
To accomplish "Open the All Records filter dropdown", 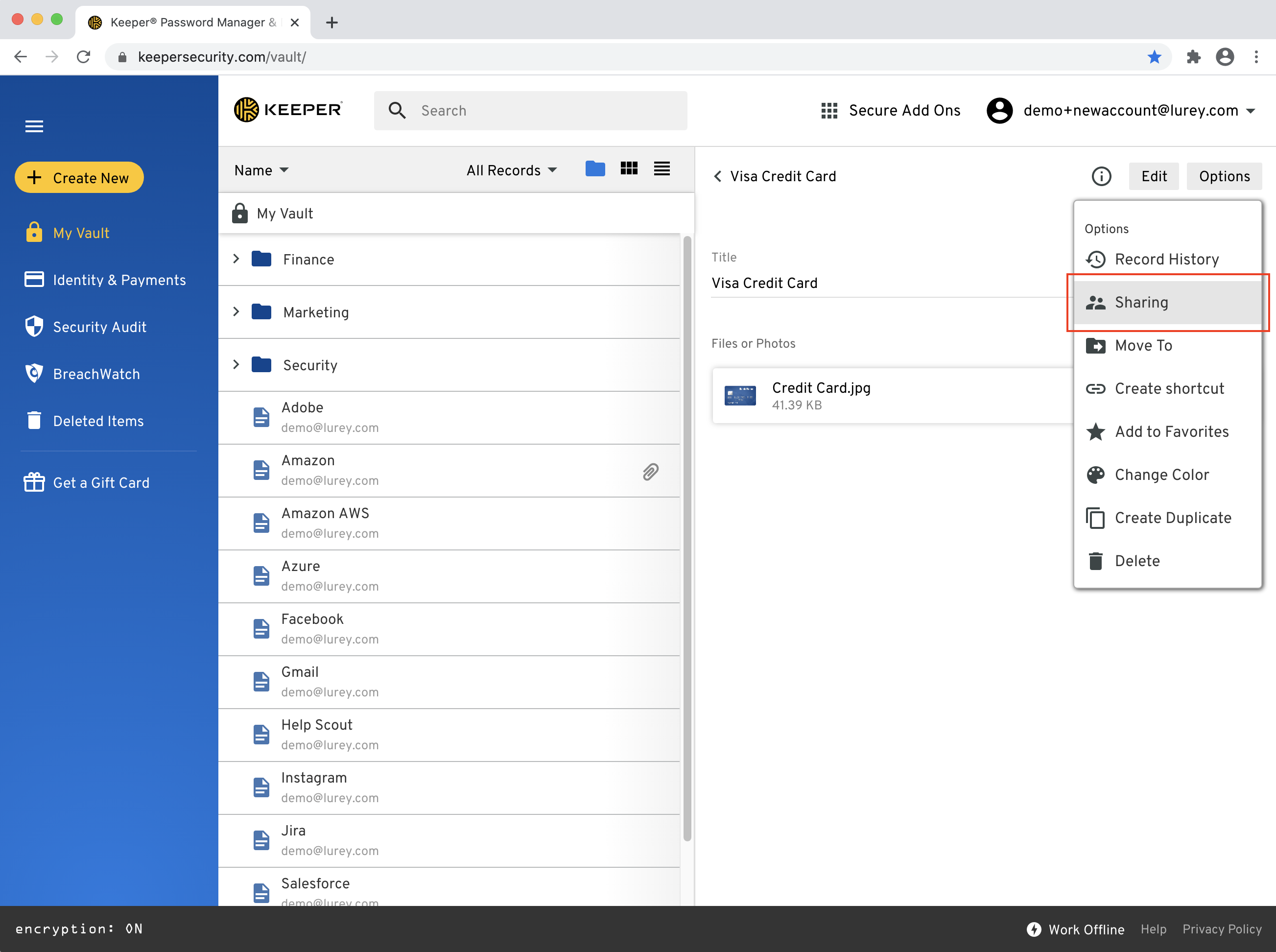I will 512,170.
